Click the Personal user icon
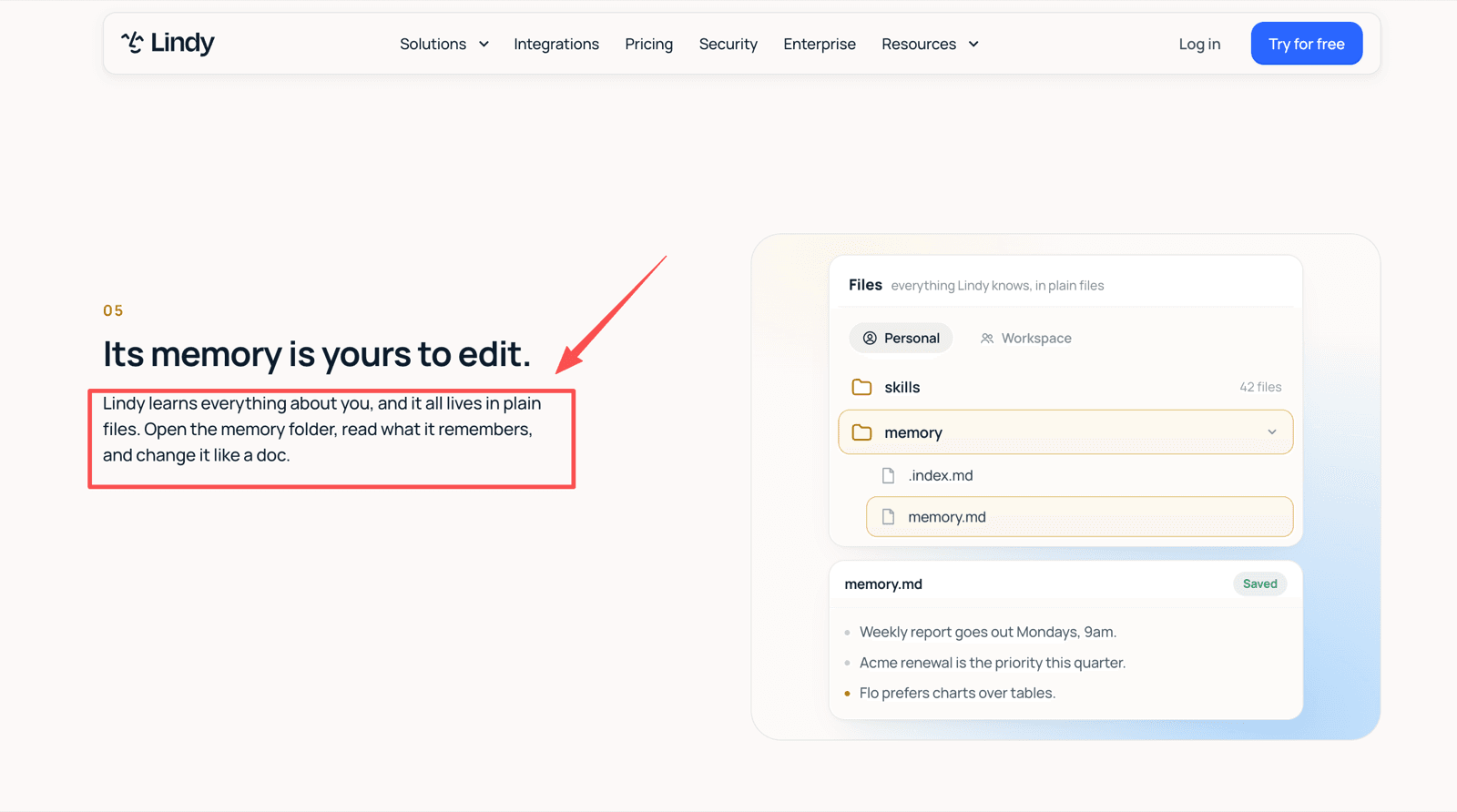This screenshot has height=812, width=1457. [x=870, y=338]
